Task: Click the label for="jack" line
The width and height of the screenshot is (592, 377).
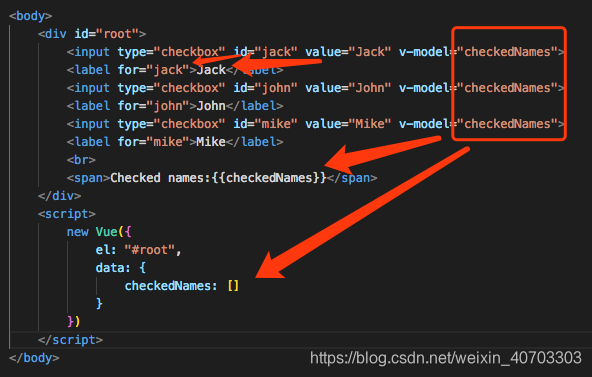Action: 175,70
